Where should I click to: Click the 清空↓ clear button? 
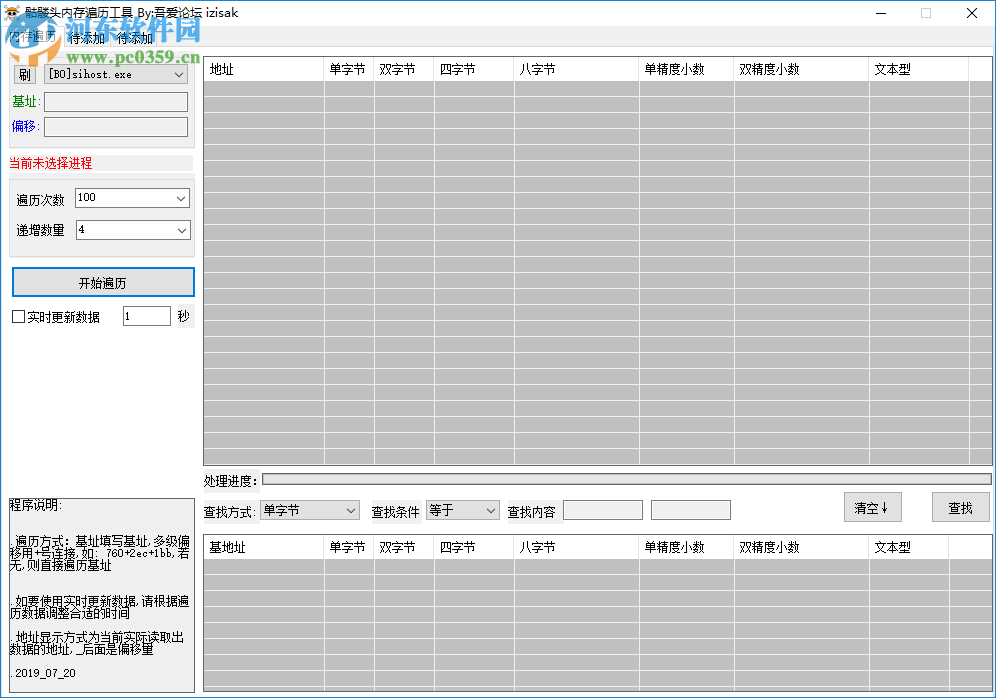click(872, 507)
